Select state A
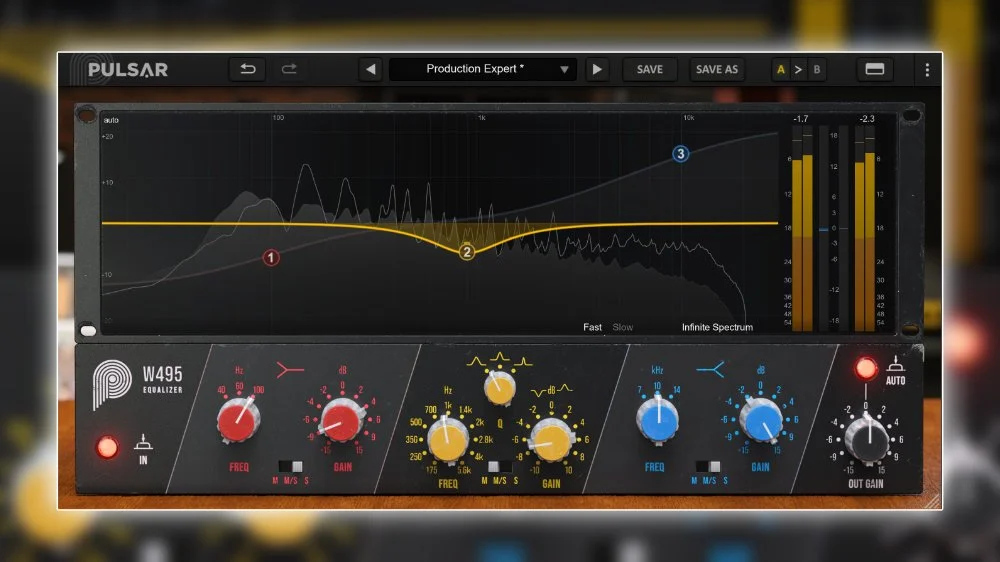This screenshot has width=1000, height=562. [780, 69]
